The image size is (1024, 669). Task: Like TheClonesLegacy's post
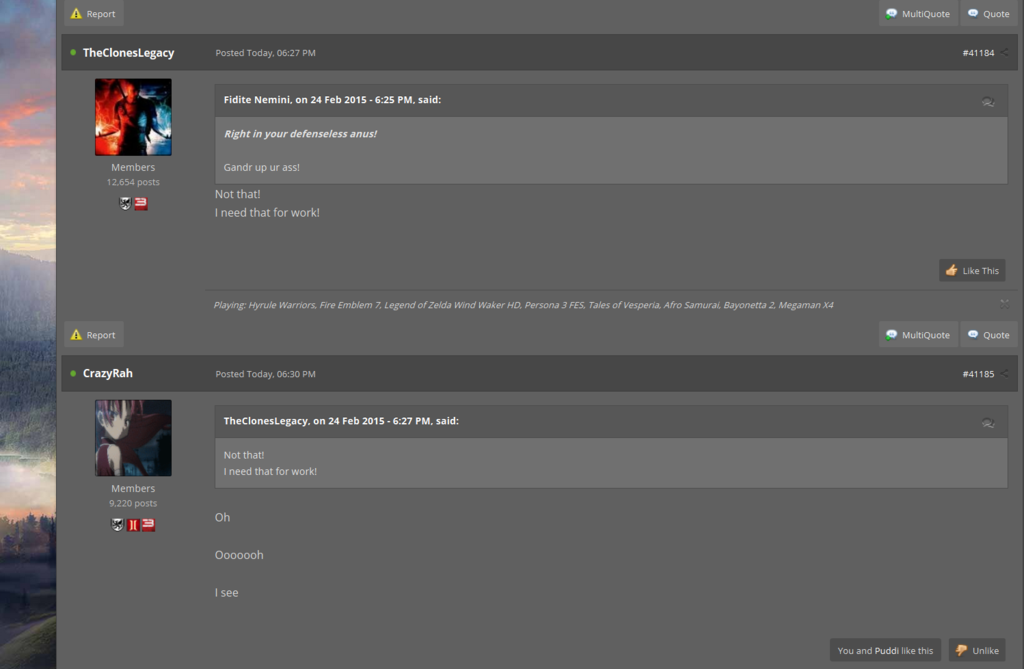click(971, 270)
